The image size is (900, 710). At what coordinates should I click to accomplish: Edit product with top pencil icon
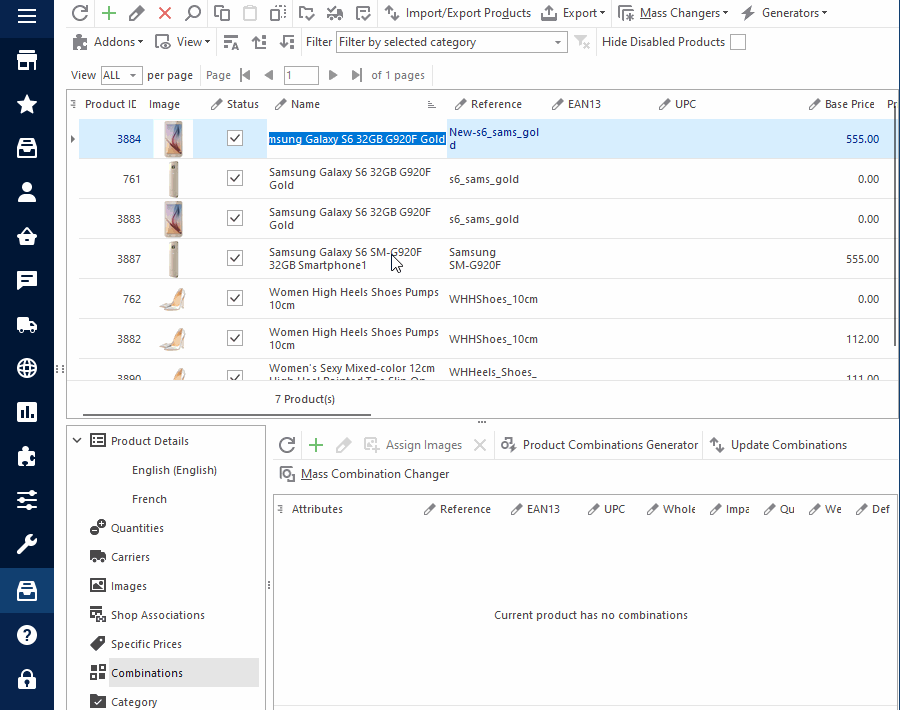[x=137, y=13]
